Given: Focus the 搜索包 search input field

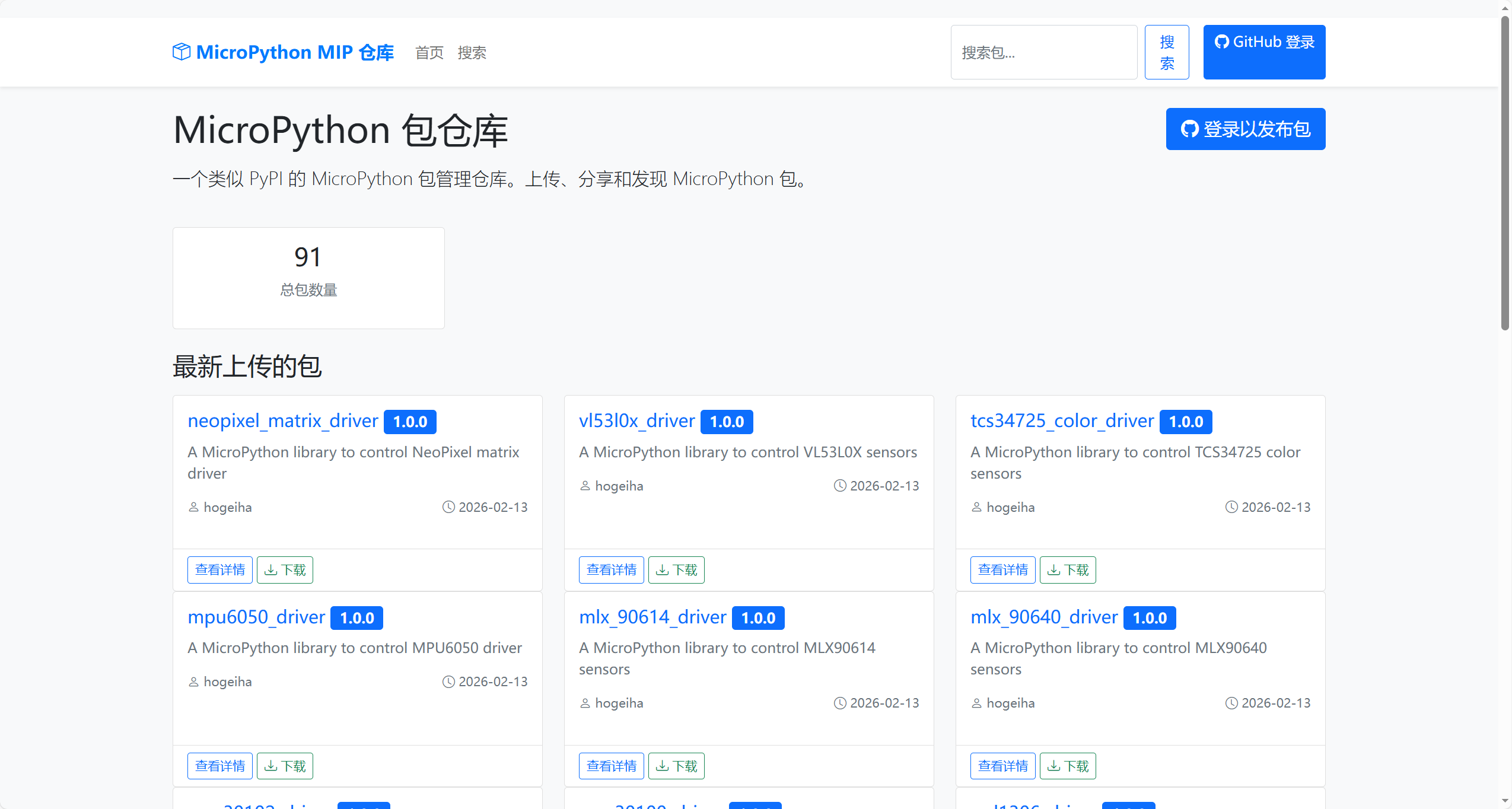Looking at the screenshot, I should [1043, 52].
